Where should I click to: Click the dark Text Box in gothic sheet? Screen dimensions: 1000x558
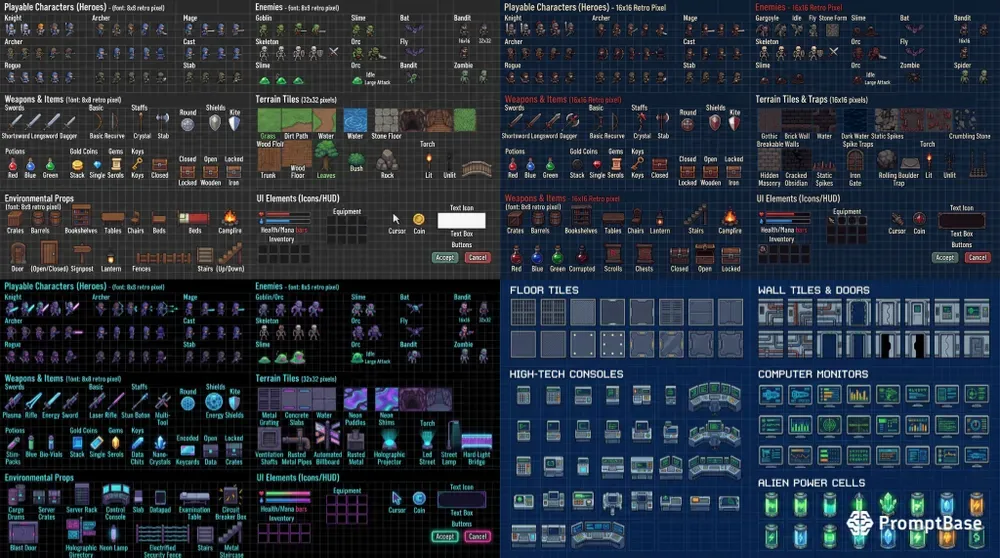click(x=961, y=221)
